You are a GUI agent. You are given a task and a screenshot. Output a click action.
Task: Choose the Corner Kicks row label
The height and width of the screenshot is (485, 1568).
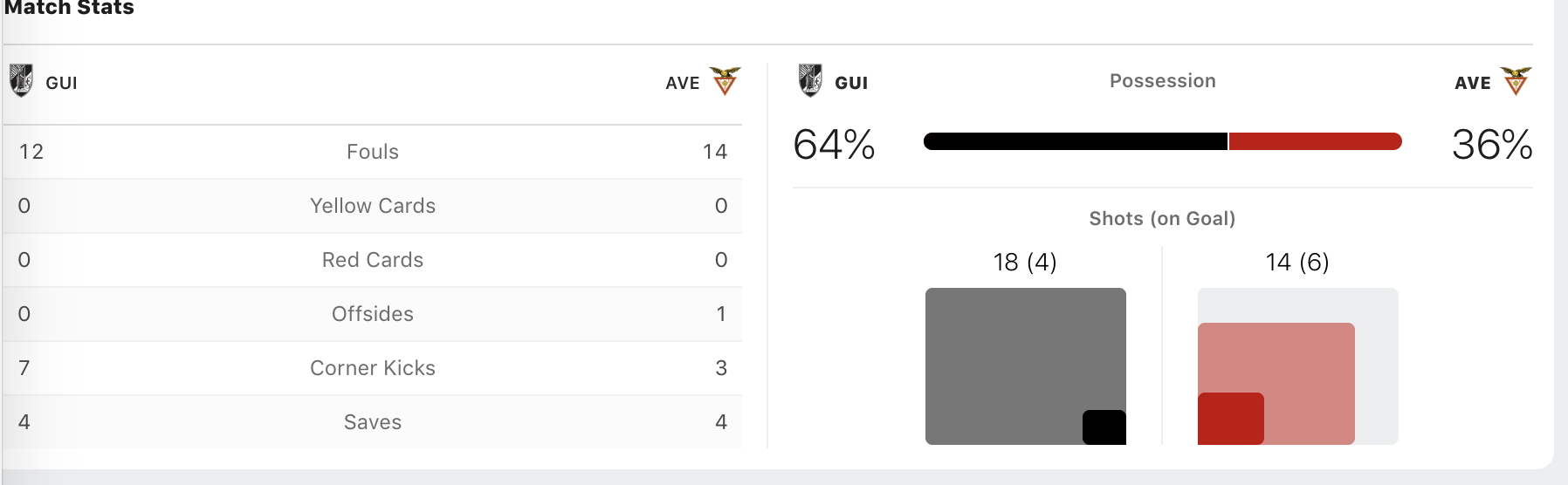(x=373, y=368)
